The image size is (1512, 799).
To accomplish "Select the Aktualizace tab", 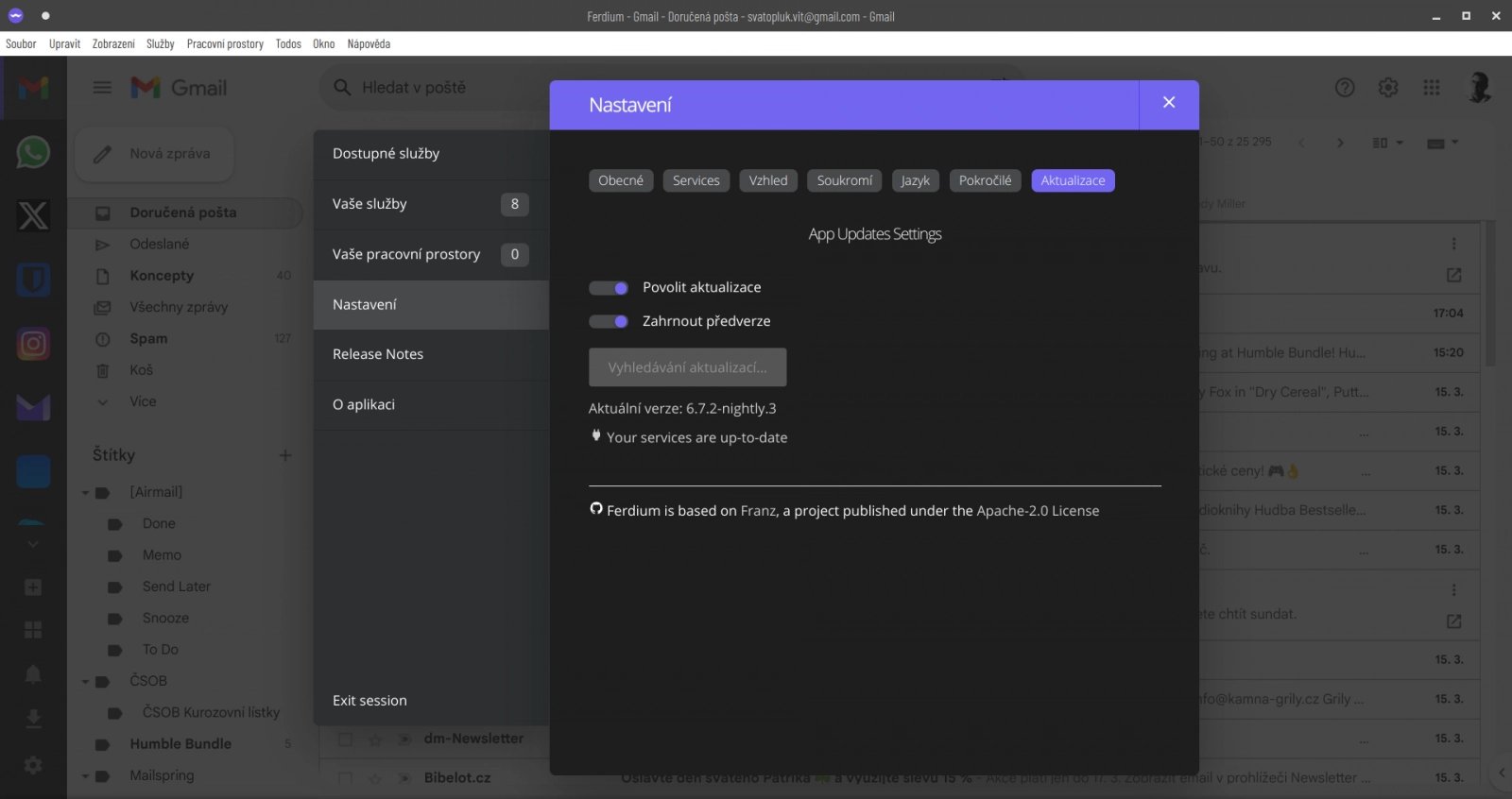I will [1074, 180].
